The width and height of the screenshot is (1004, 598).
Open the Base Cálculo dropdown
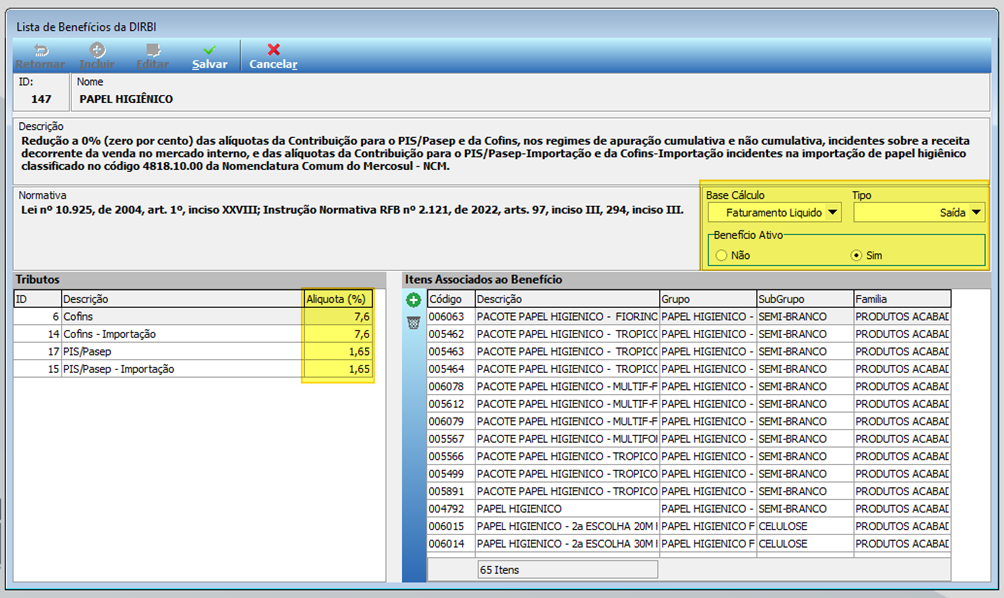[774, 213]
